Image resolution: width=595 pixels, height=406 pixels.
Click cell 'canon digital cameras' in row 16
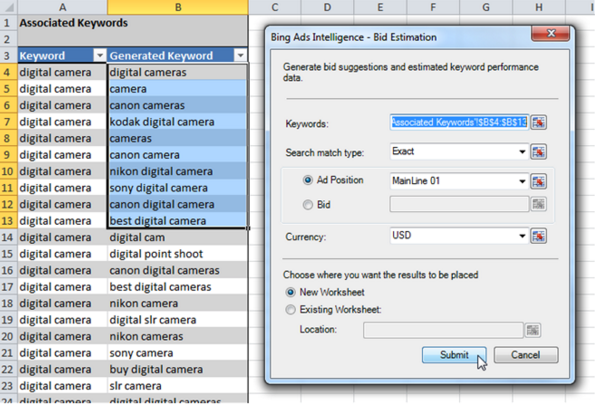pyautogui.click(x=178, y=271)
